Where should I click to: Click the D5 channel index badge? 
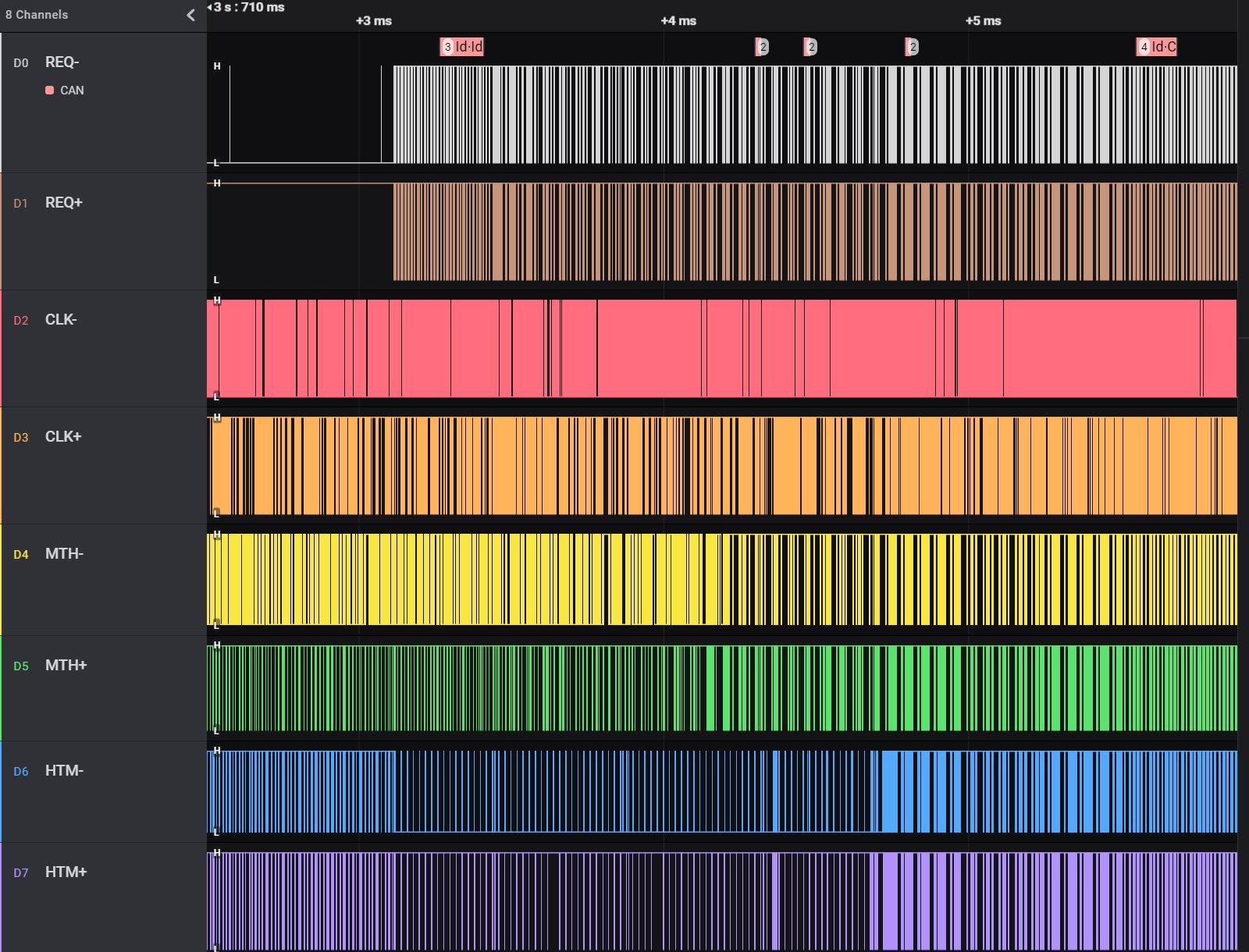click(21, 666)
